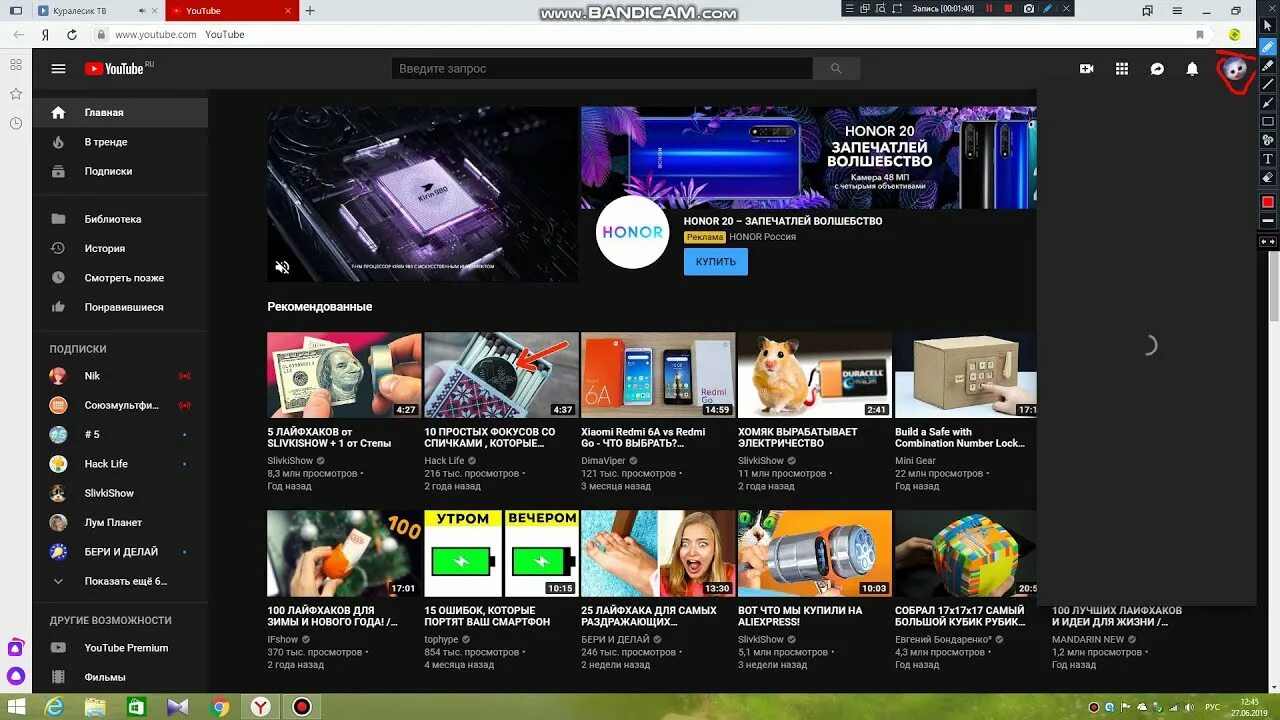Open История in sidebar
Screen dimensions: 1280x720
(120, 248)
